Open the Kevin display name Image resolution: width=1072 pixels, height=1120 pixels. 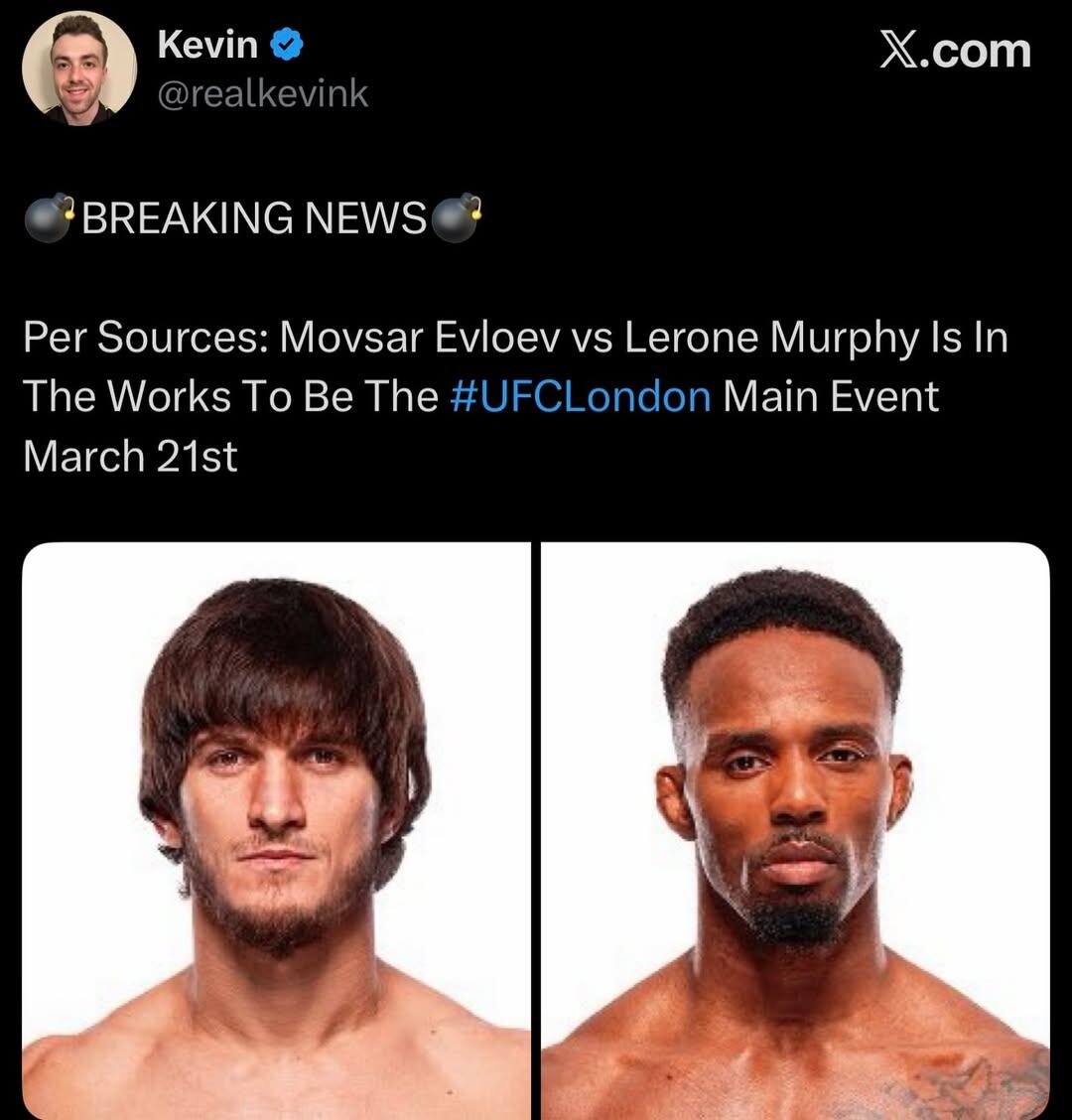pyautogui.click(x=207, y=45)
